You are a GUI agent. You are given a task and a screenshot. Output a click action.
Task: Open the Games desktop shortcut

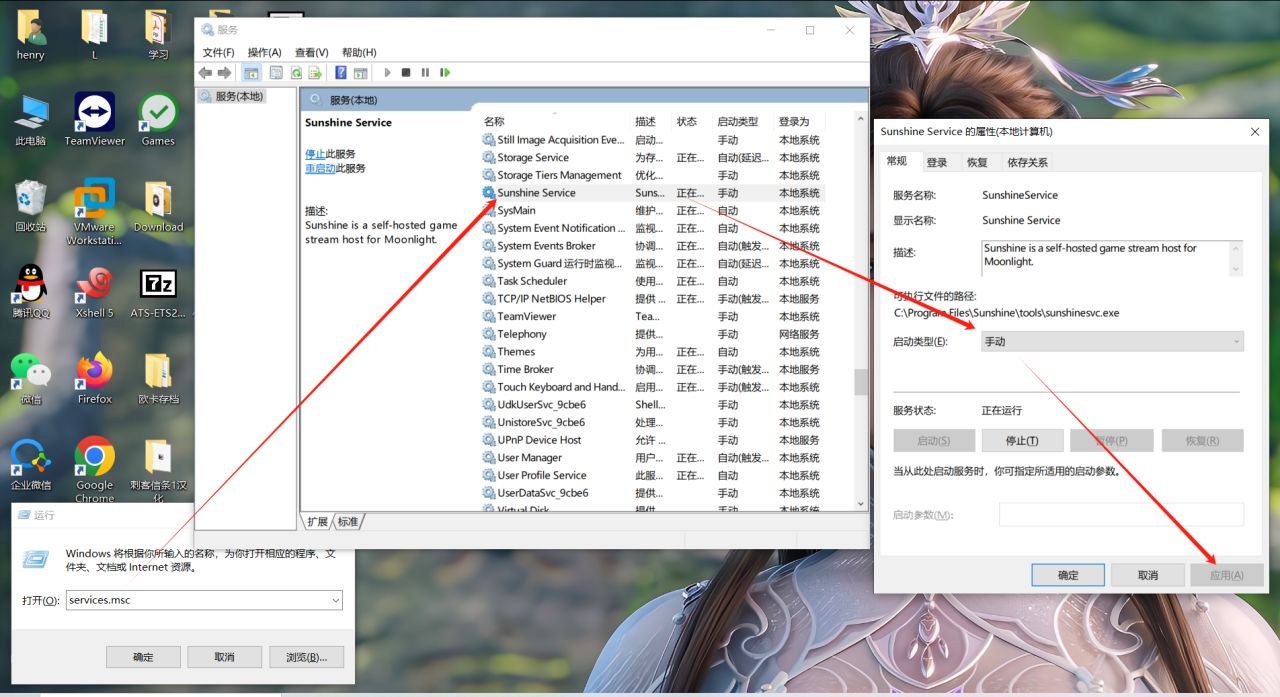[x=158, y=121]
